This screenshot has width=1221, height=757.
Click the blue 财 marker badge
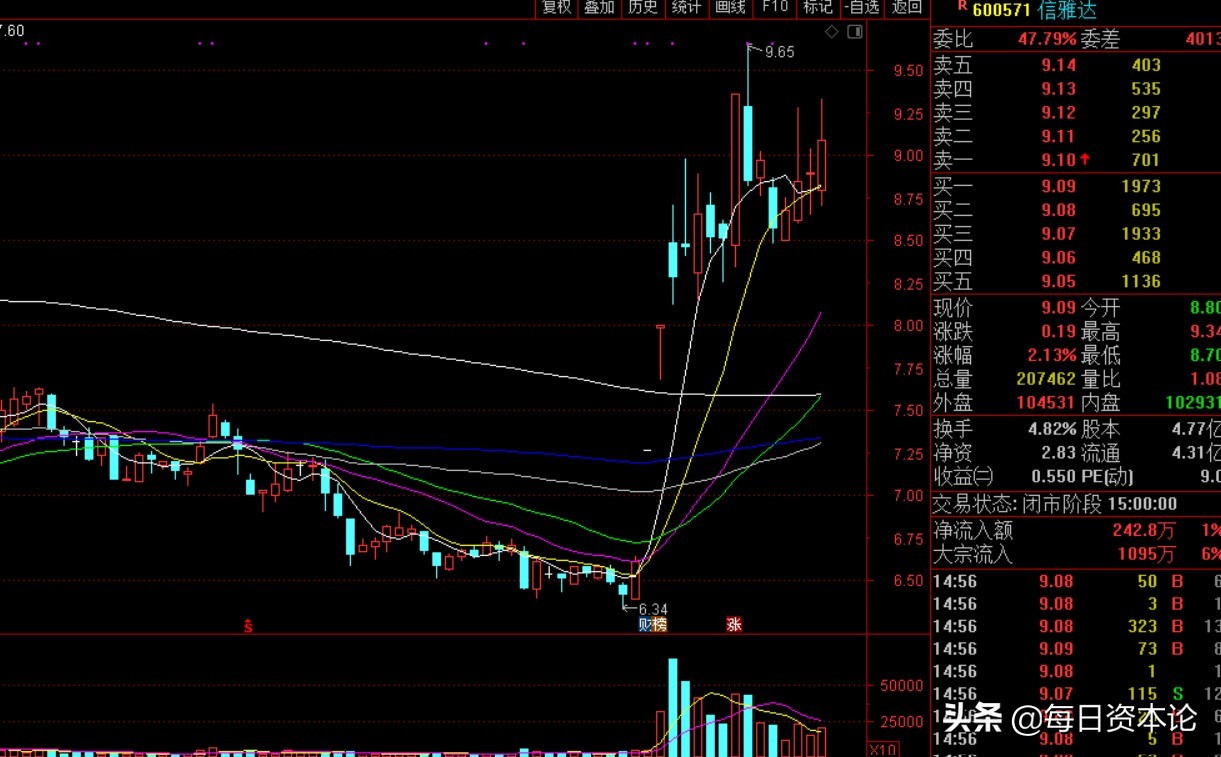click(x=646, y=625)
